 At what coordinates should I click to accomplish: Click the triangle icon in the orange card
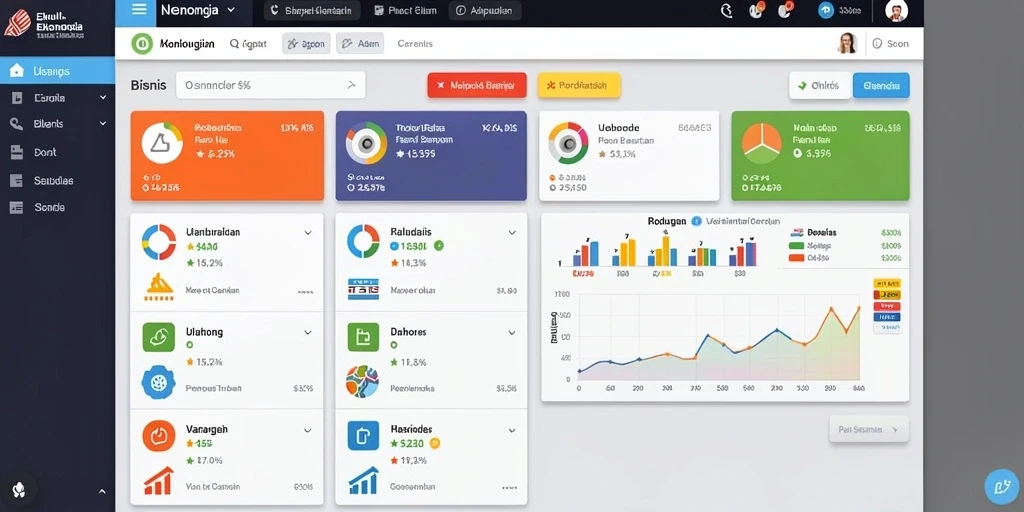[162, 143]
